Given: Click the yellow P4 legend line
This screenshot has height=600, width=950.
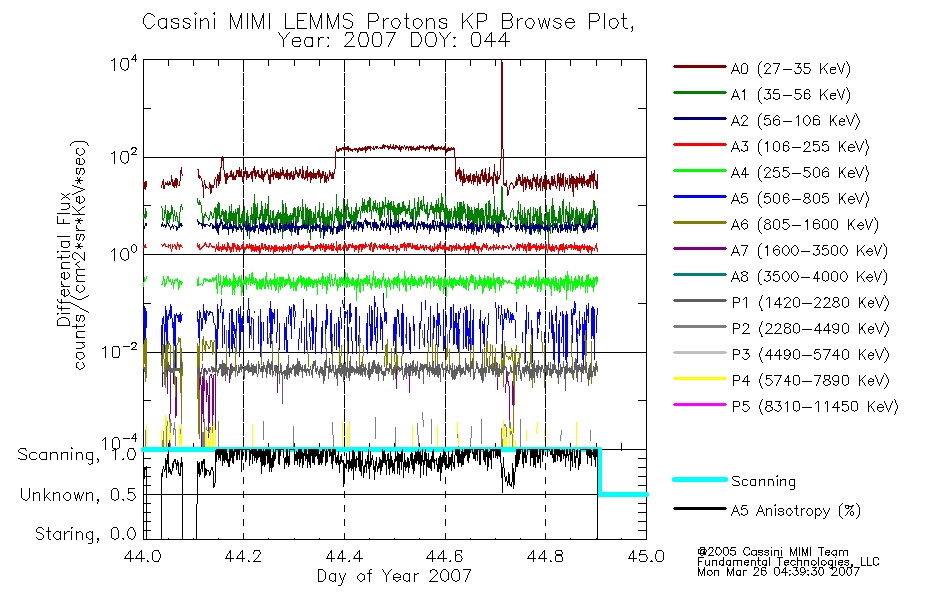Looking at the screenshot, I should point(699,379).
